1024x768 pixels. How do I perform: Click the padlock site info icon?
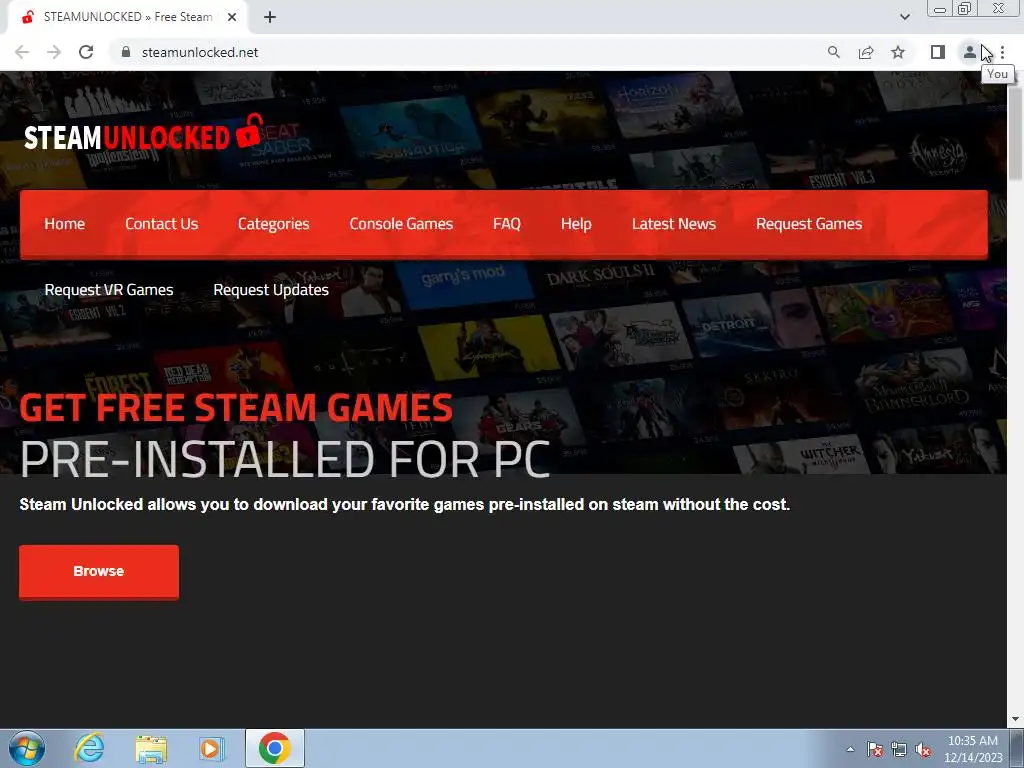(x=126, y=52)
